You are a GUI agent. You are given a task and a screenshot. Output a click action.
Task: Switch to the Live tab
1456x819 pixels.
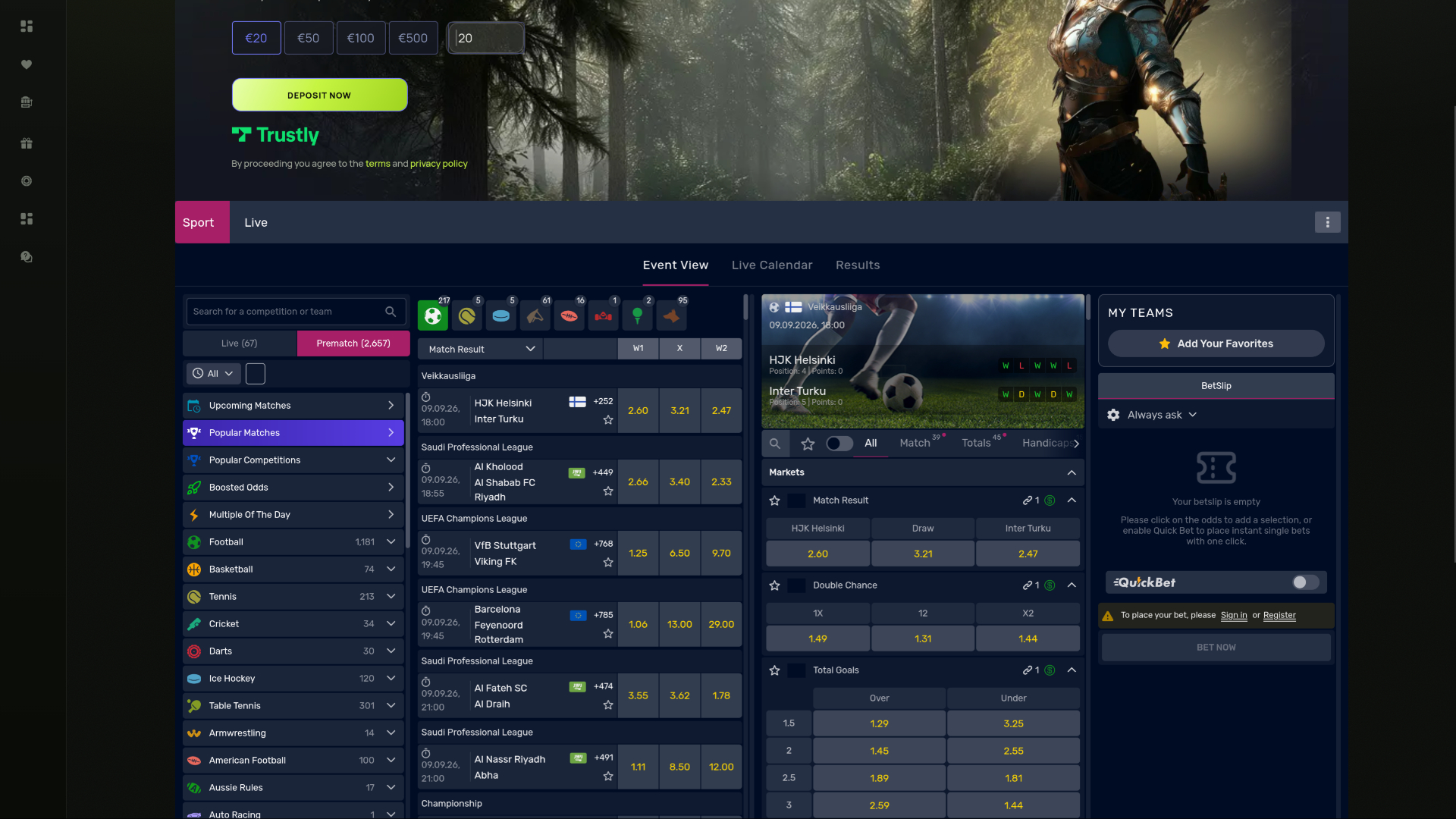256,222
